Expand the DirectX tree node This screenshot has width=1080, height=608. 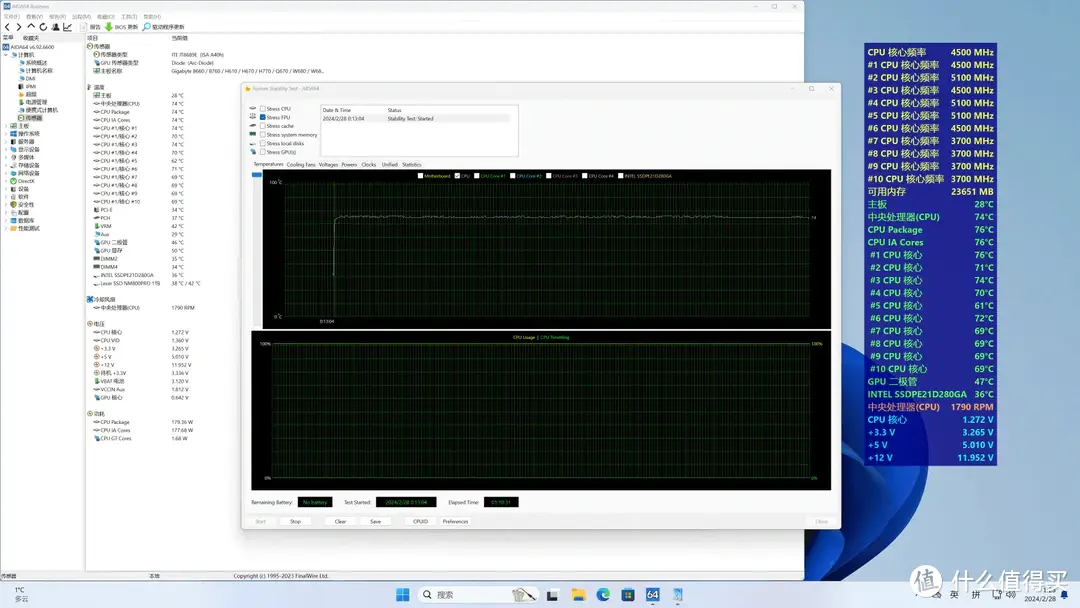click(x=6, y=181)
